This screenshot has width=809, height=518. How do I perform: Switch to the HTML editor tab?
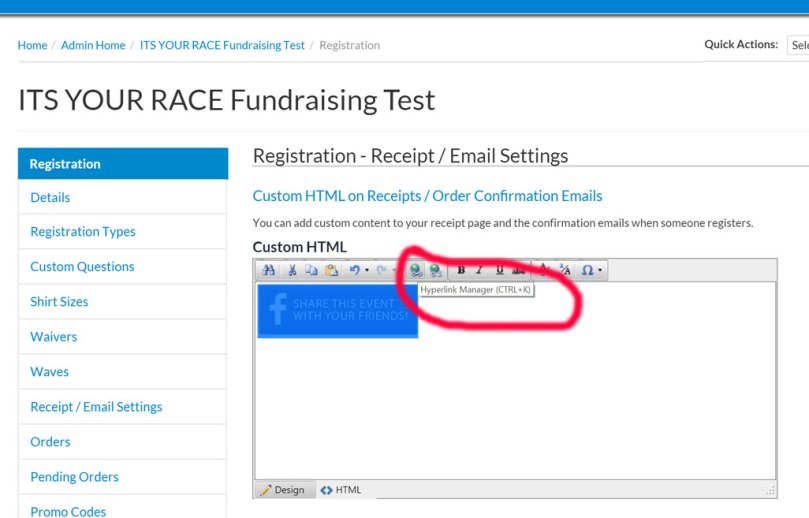click(342, 490)
